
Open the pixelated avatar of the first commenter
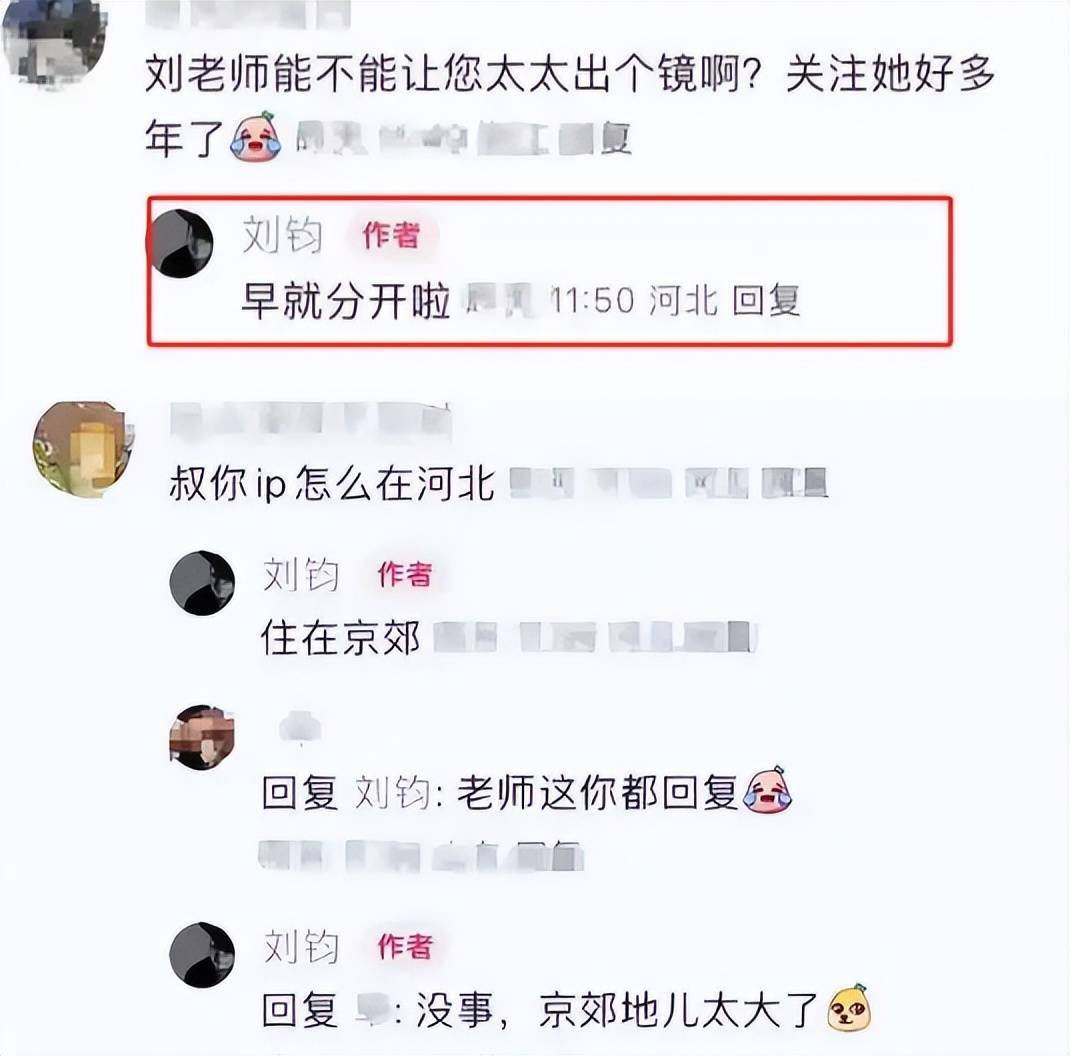53,42
